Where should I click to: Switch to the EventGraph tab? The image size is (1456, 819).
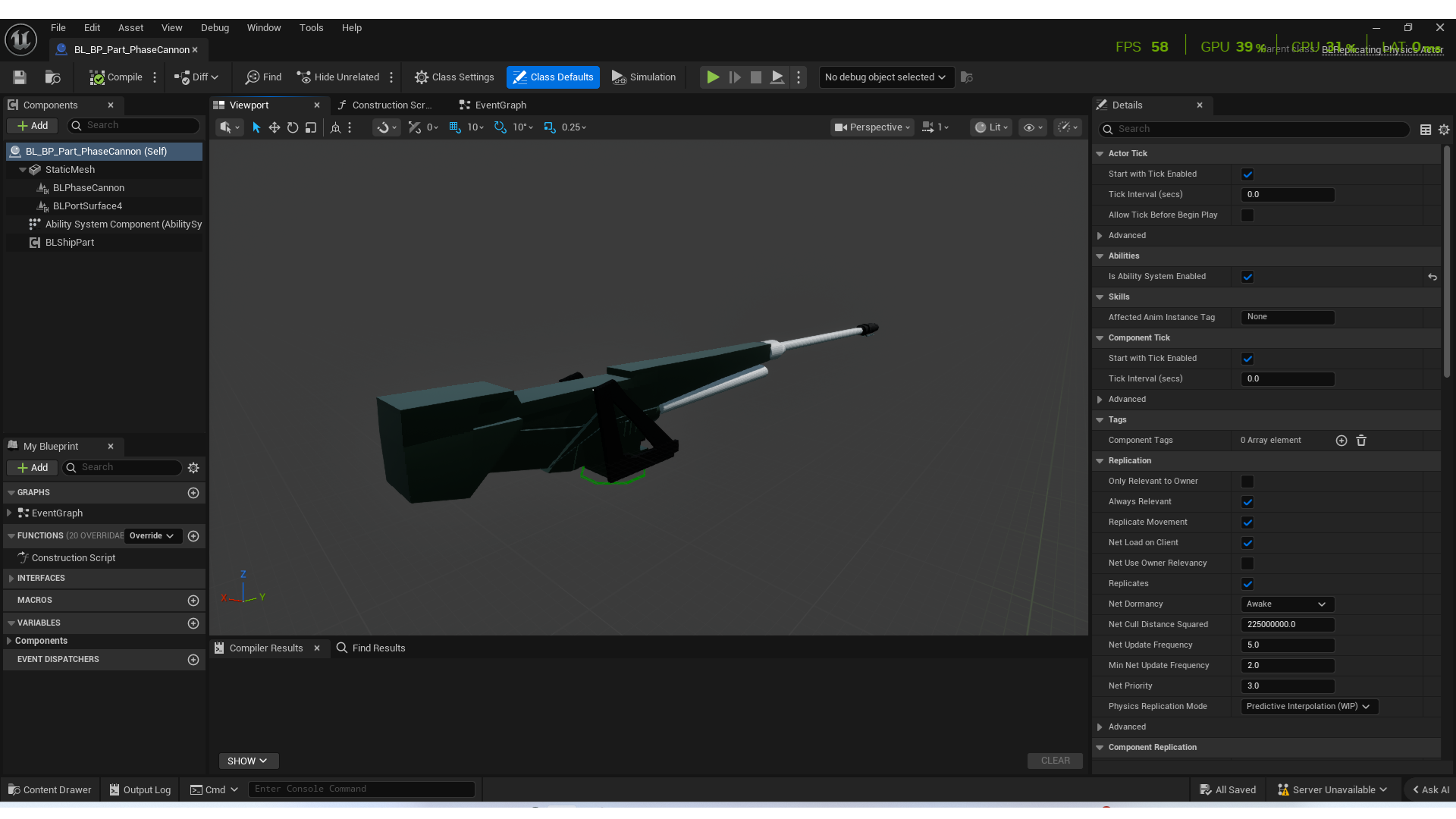(x=500, y=105)
